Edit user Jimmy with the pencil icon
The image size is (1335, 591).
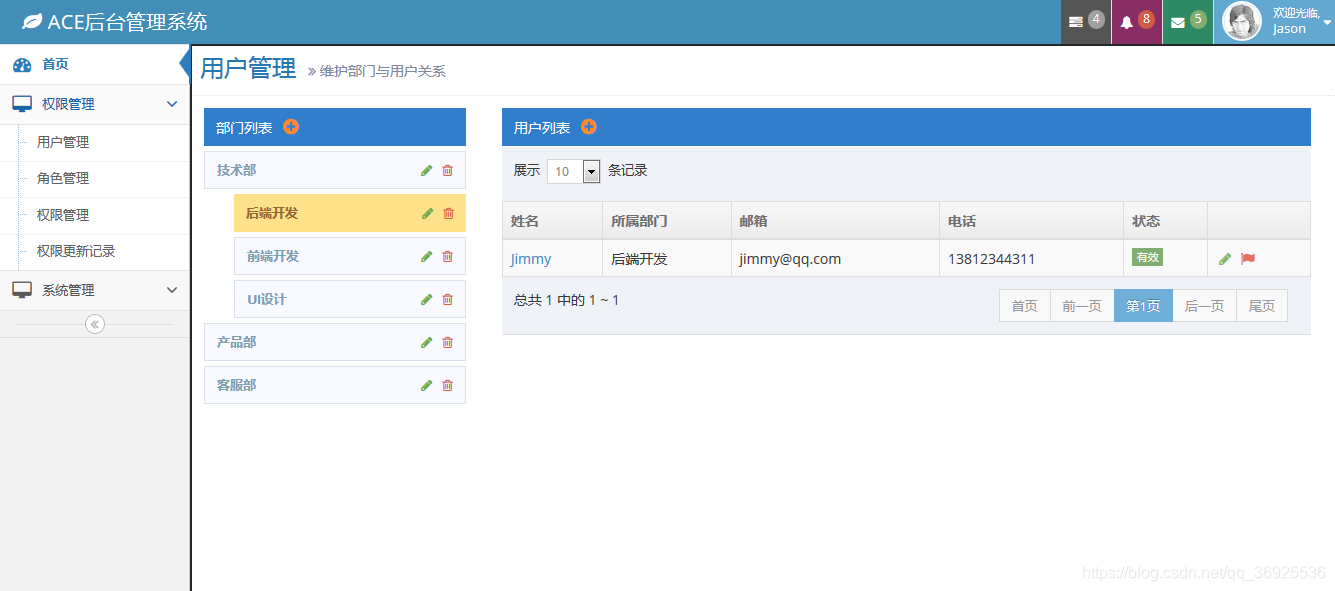click(x=1225, y=259)
